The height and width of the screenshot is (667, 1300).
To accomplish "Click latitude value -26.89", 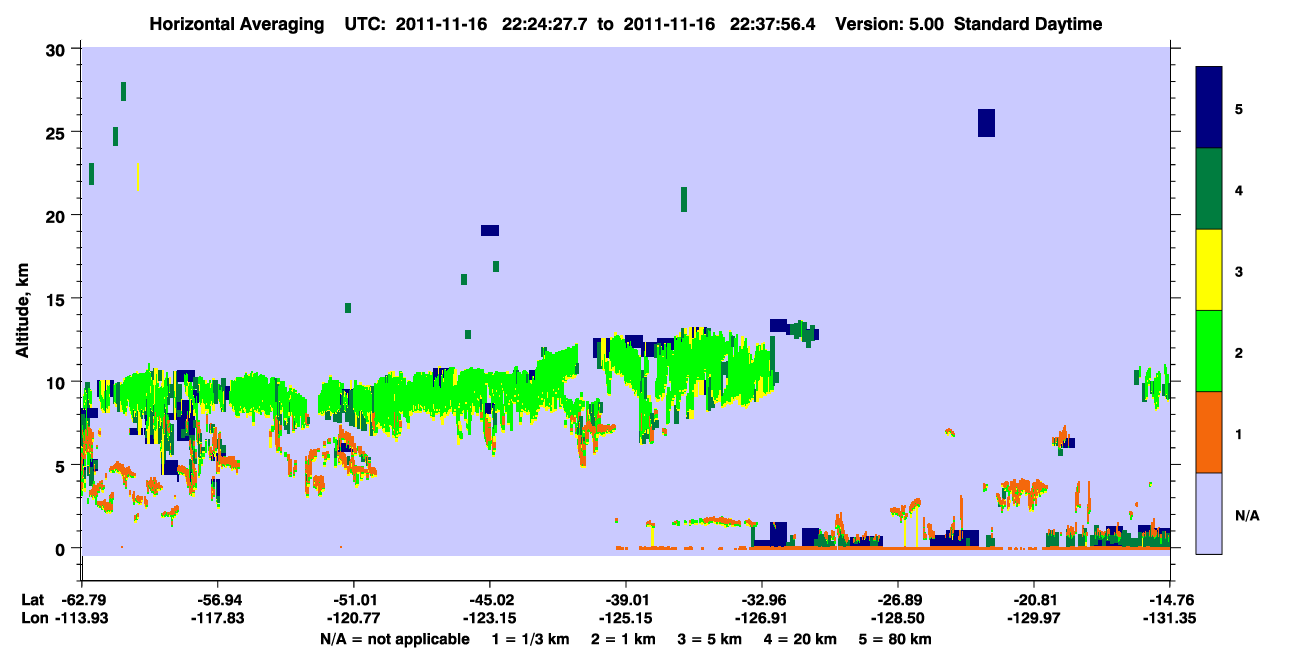I will coord(898,600).
